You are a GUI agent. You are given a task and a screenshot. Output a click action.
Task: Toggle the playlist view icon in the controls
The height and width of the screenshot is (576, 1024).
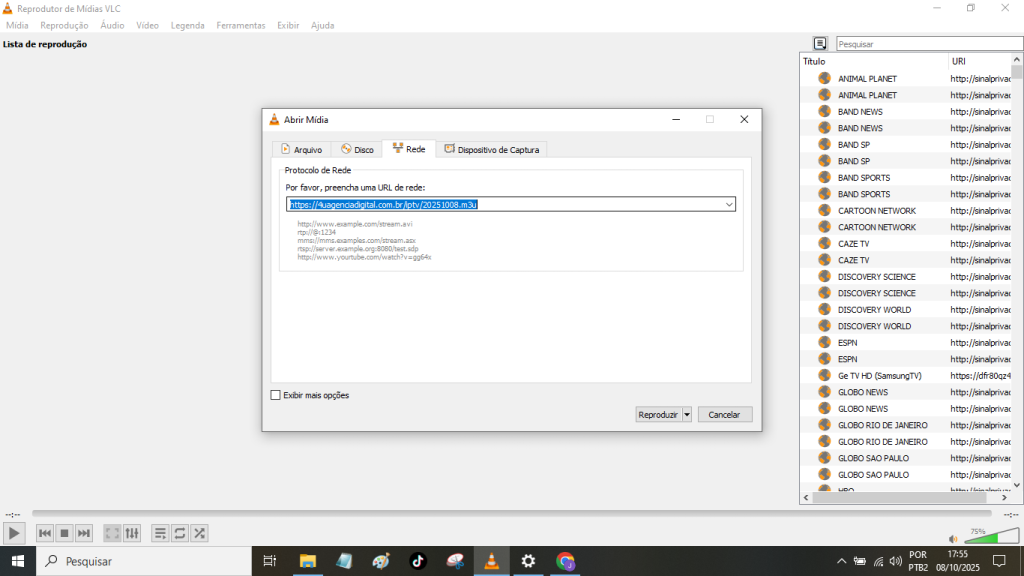click(x=160, y=533)
